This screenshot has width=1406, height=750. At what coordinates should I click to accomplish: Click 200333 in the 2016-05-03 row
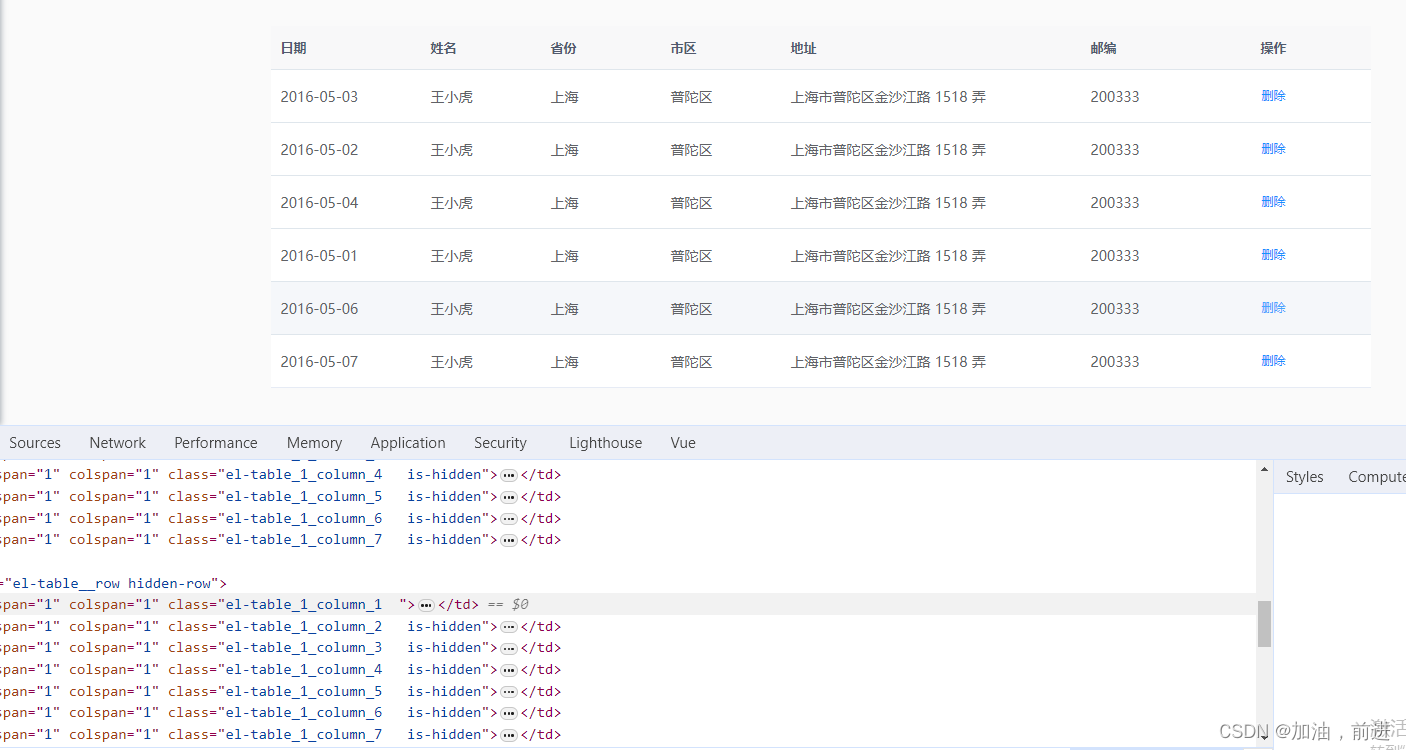[x=1115, y=97]
